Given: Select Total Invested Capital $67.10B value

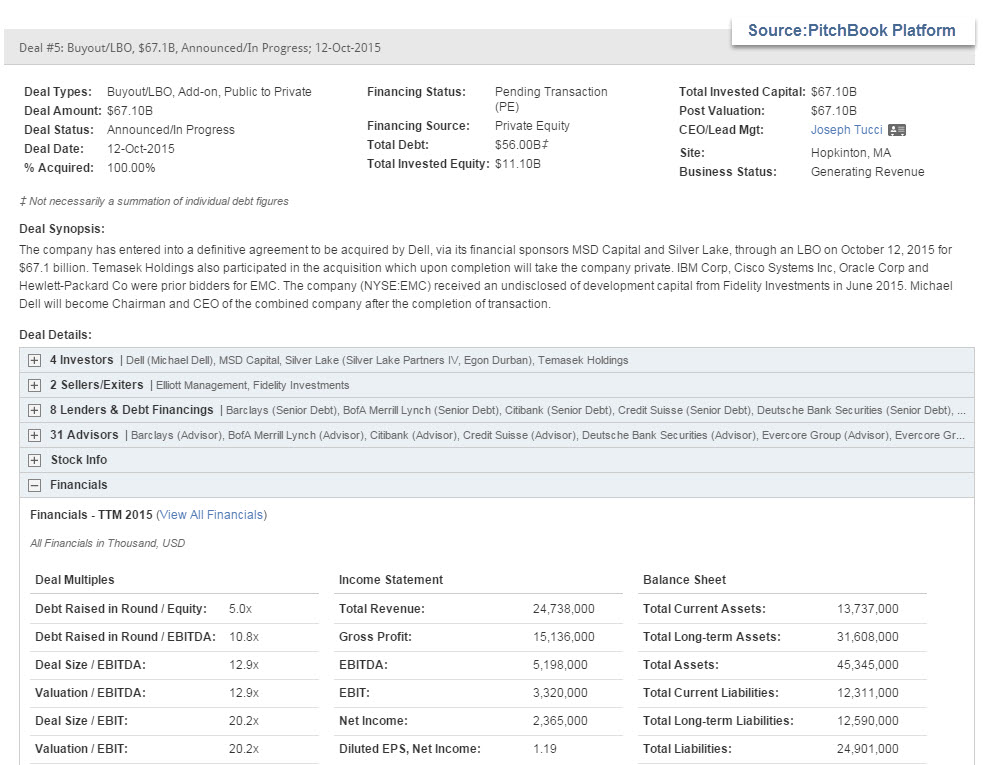Looking at the screenshot, I should coord(833,92).
